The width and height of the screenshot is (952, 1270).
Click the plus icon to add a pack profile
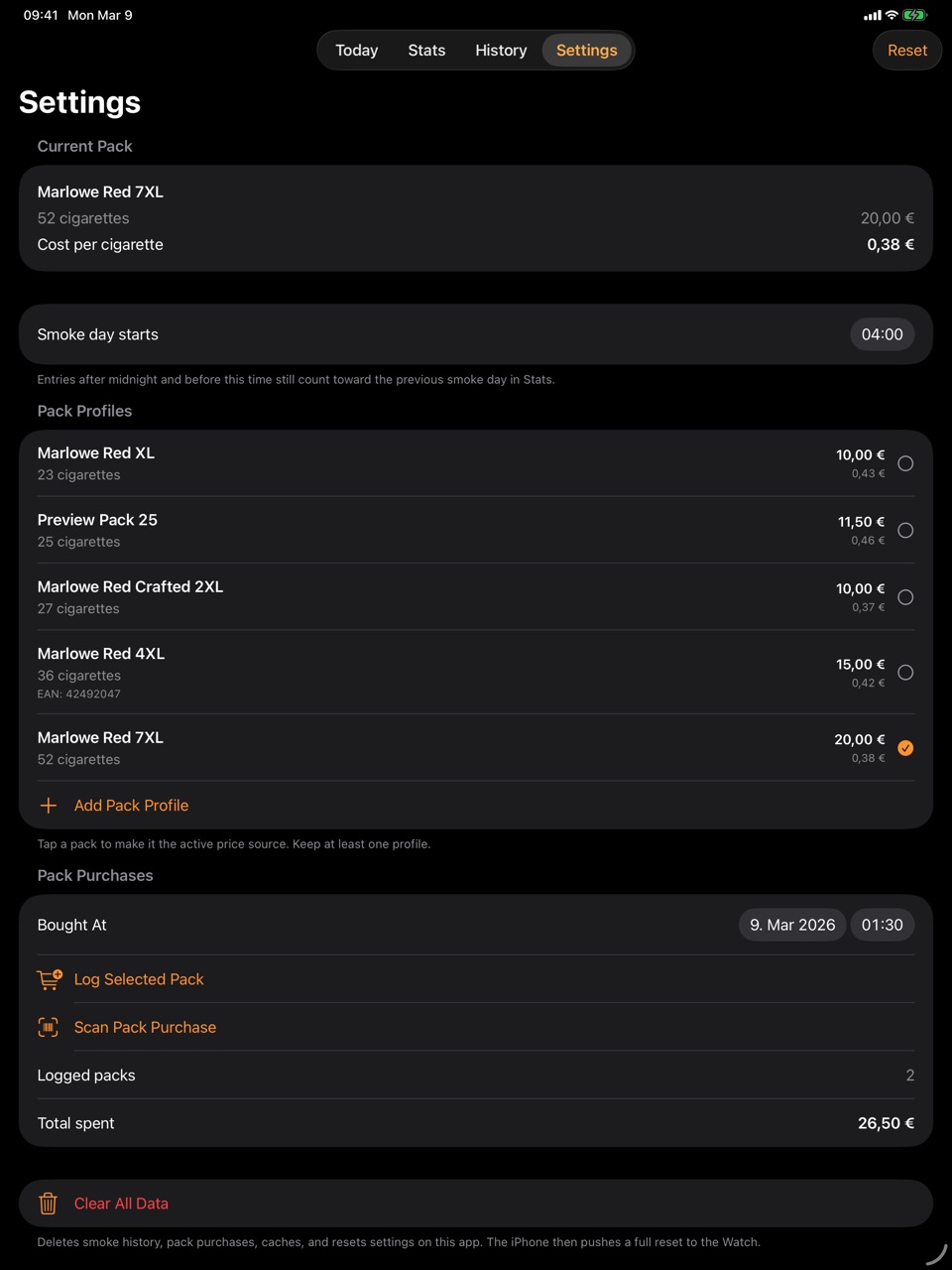tap(48, 805)
